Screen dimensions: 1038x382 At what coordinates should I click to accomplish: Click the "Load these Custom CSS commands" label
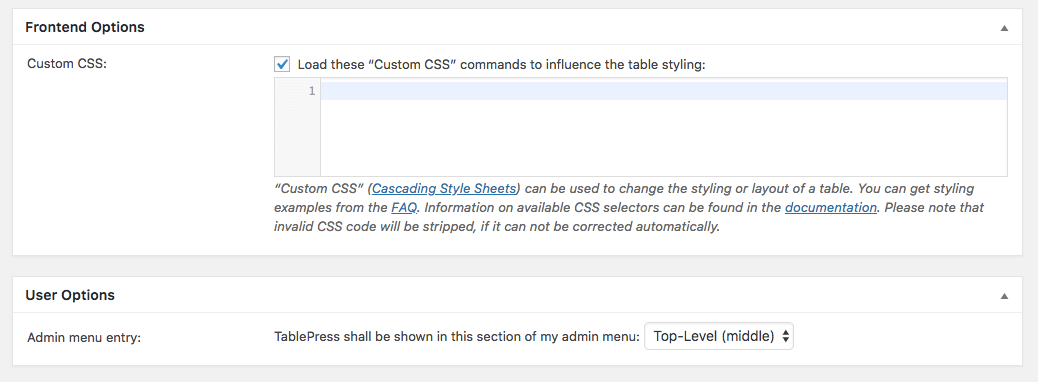click(502, 65)
